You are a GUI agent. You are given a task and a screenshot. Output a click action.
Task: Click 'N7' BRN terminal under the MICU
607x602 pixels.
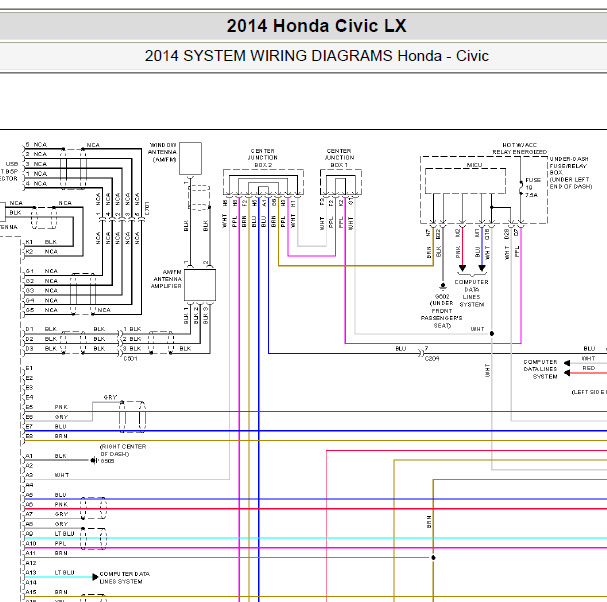[428, 233]
